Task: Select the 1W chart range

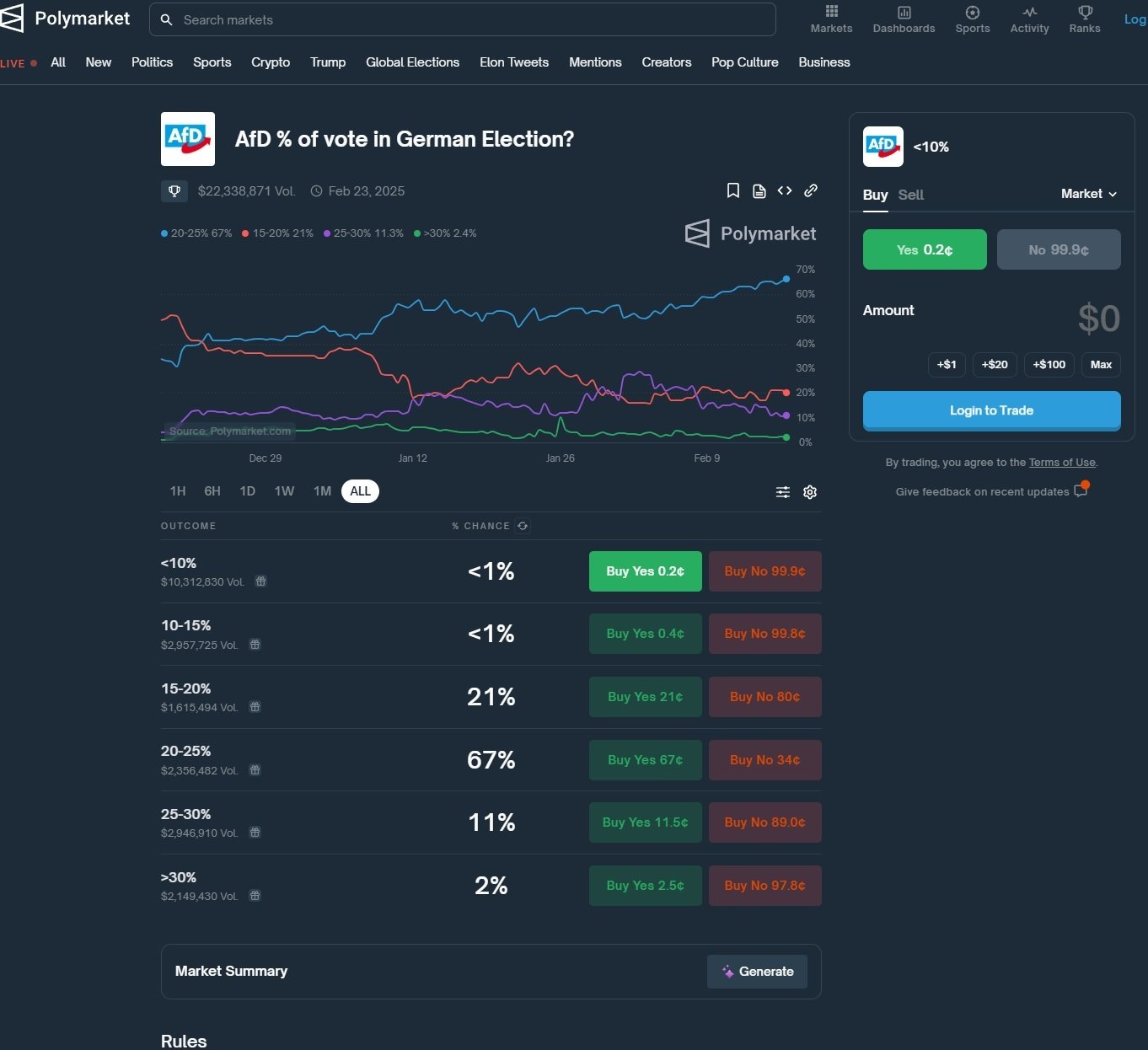Action: tap(284, 491)
